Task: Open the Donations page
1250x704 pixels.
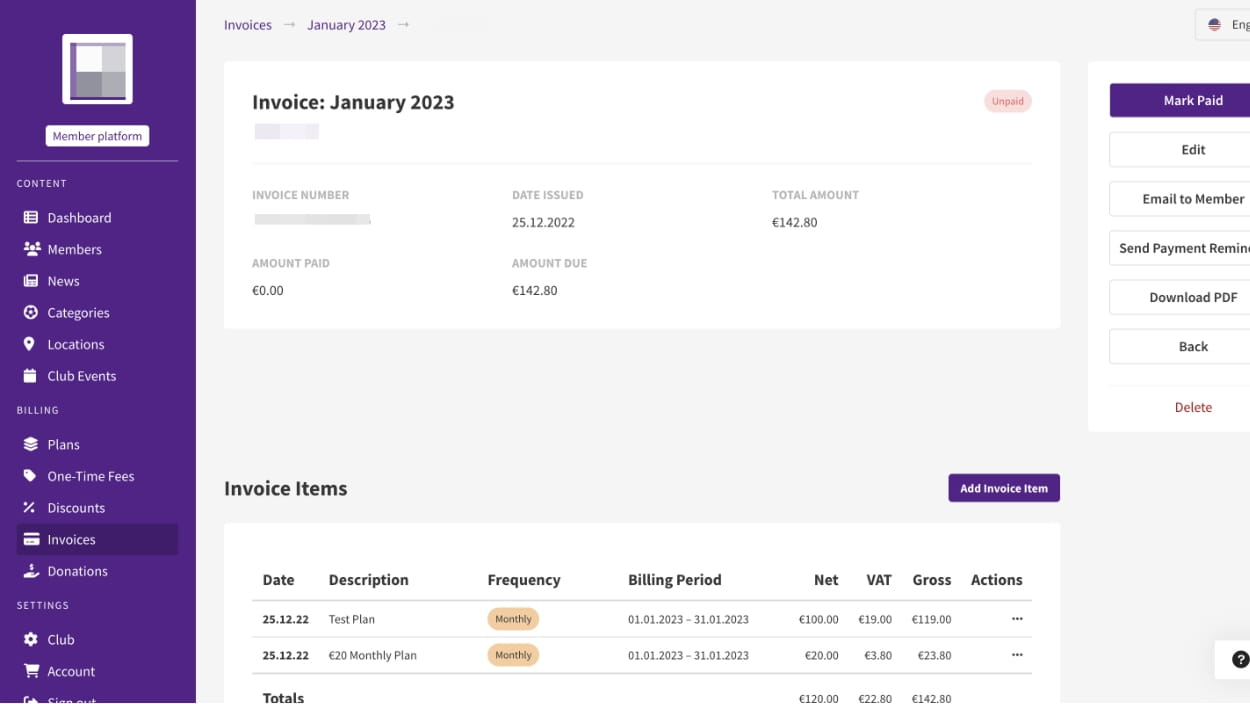Action: 98,571
